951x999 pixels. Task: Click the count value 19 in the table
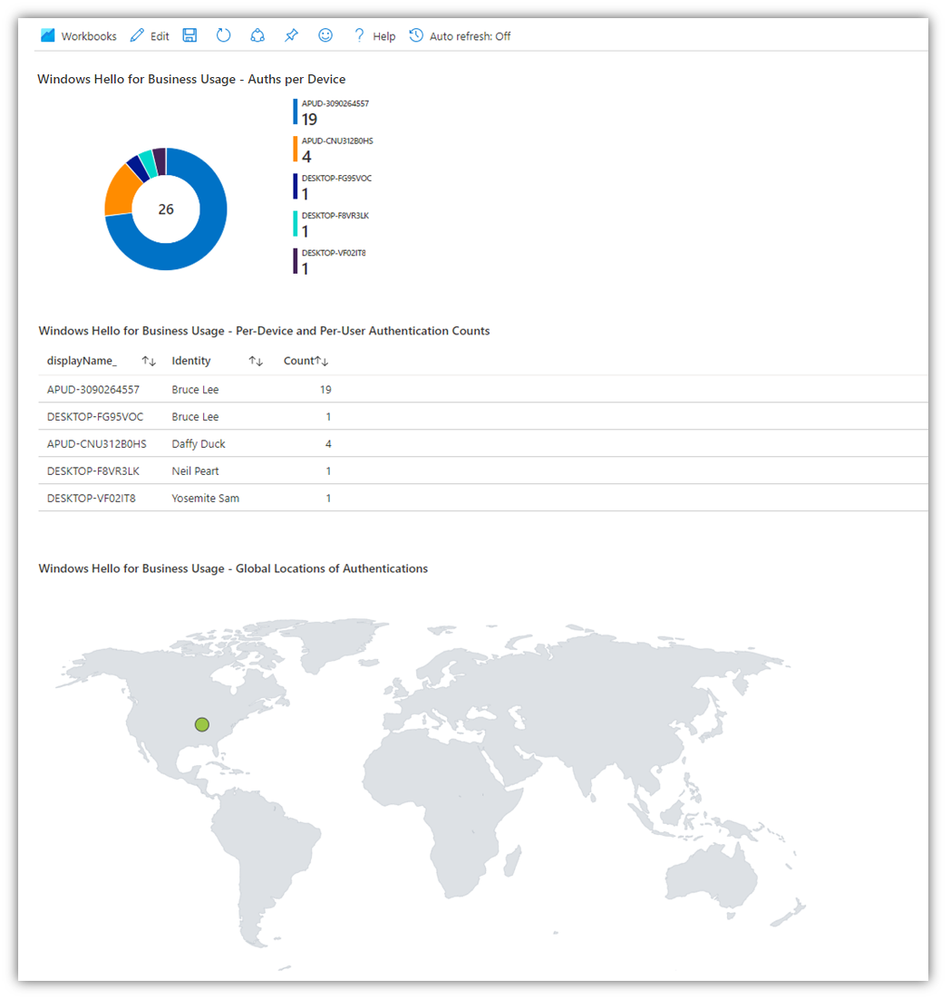(325, 389)
